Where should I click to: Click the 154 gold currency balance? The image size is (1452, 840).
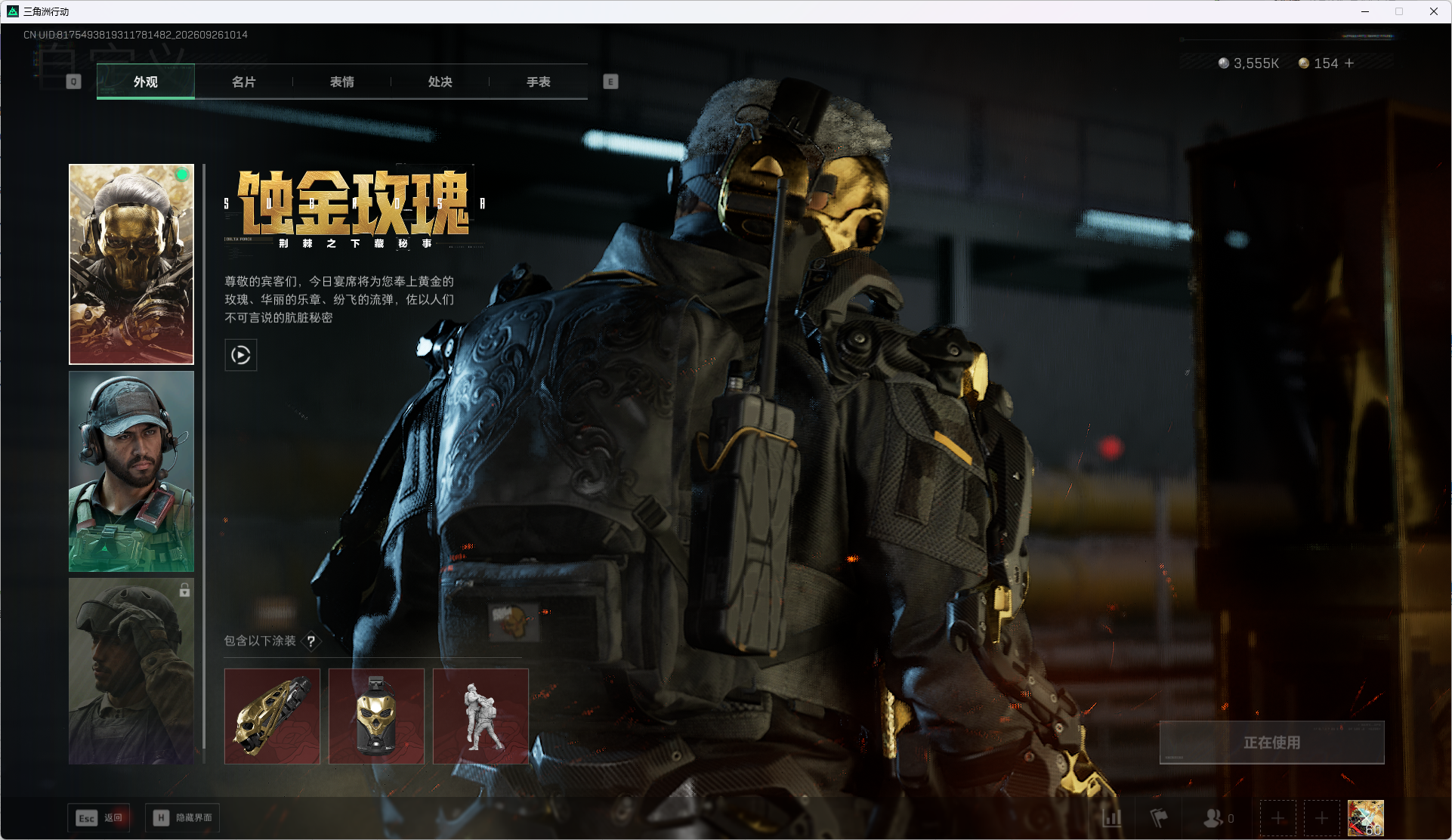(x=1318, y=63)
